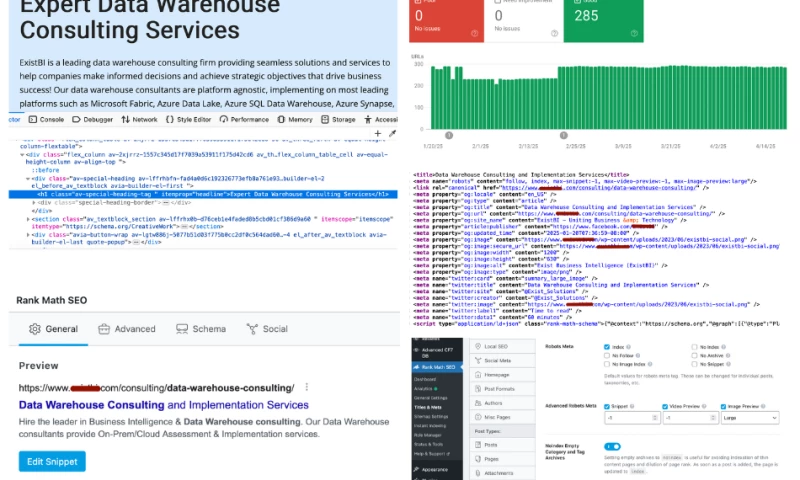Viewport: 800px width, 480px height.
Task: Switch to the Network tab
Action: [x=138, y=119]
